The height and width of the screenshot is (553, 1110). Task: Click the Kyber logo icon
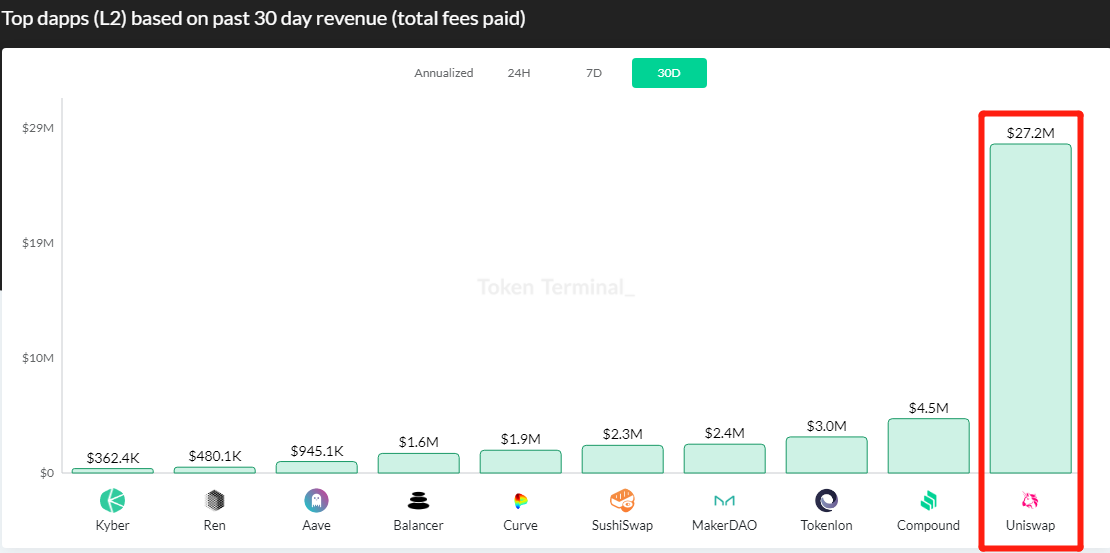pyautogui.click(x=113, y=501)
